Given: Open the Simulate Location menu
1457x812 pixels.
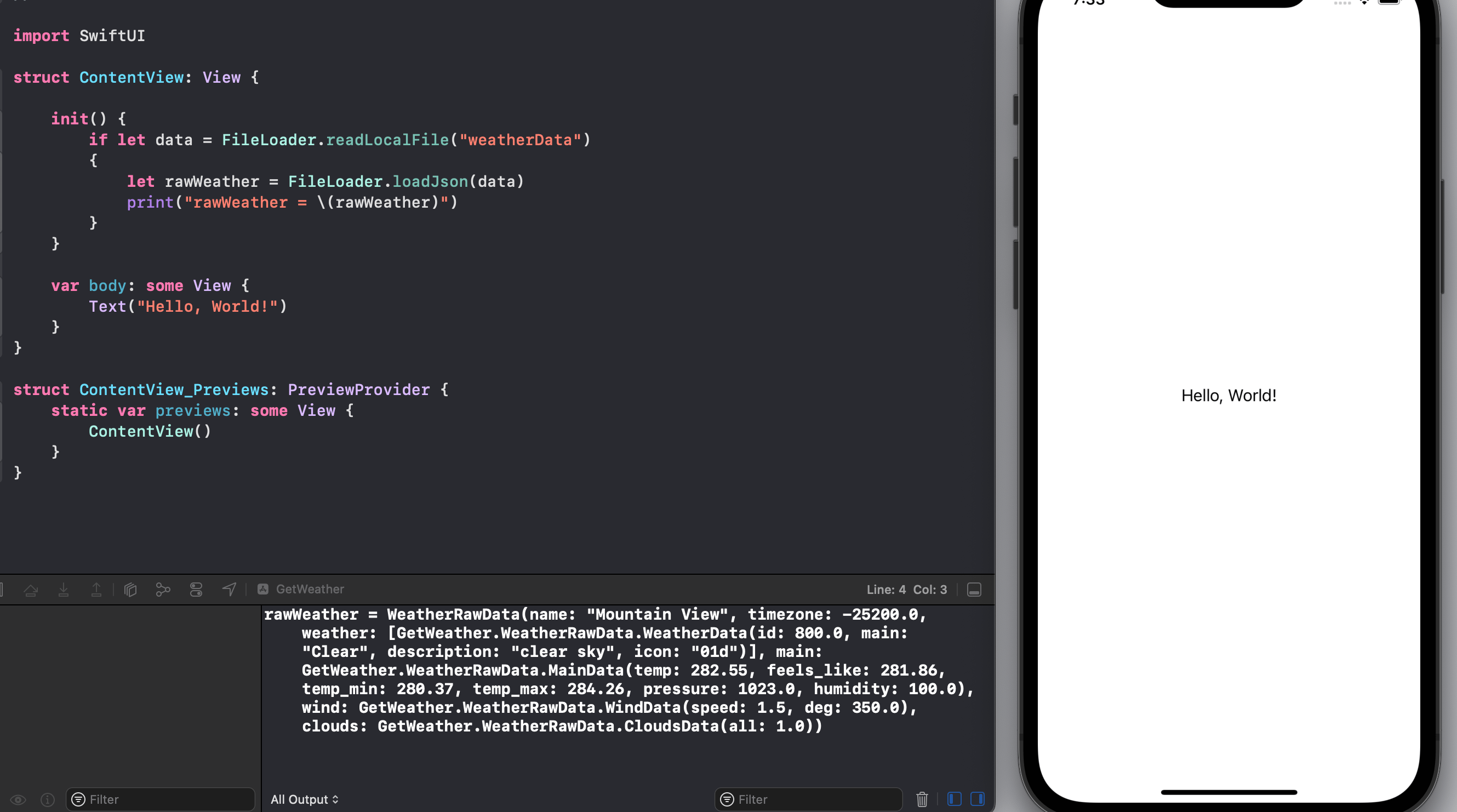Looking at the screenshot, I should (x=229, y=589).
